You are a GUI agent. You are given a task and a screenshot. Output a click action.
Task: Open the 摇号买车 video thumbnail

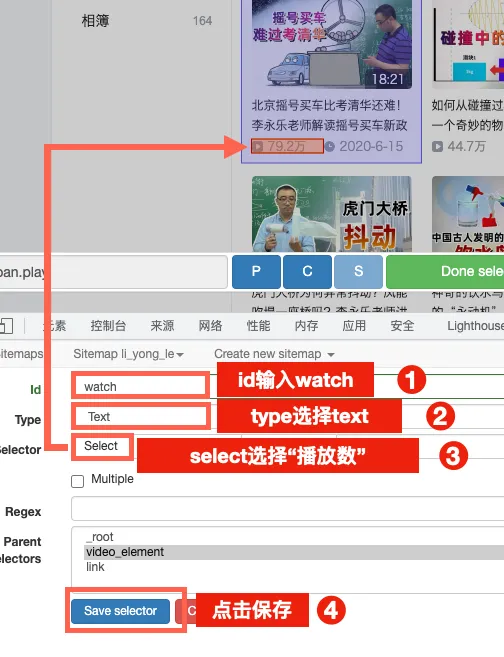point(332,44)
